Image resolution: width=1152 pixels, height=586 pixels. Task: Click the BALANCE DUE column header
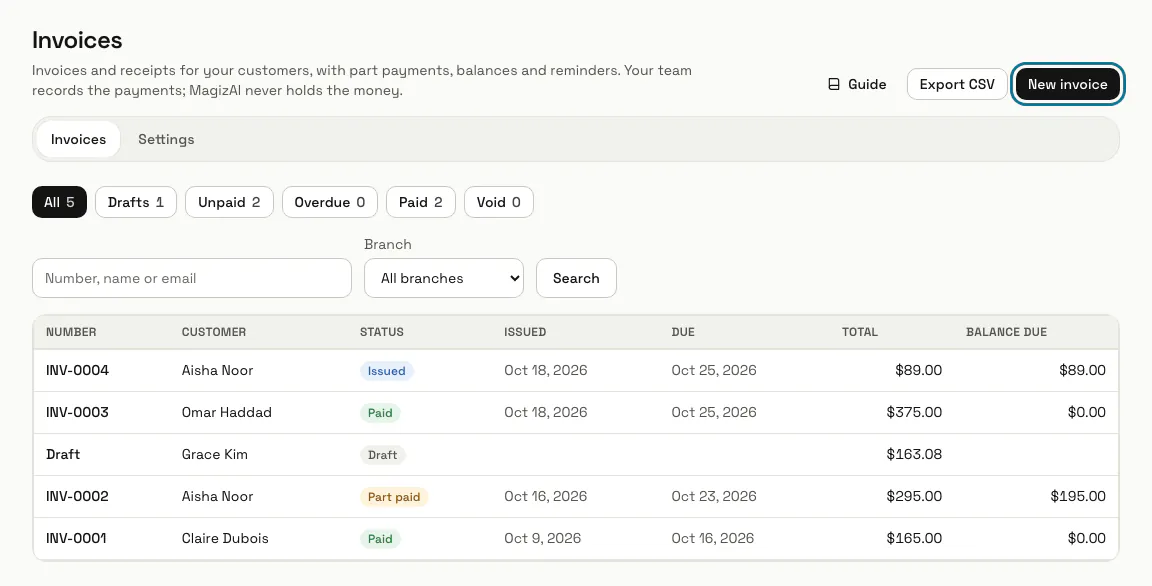point(1007,332)
